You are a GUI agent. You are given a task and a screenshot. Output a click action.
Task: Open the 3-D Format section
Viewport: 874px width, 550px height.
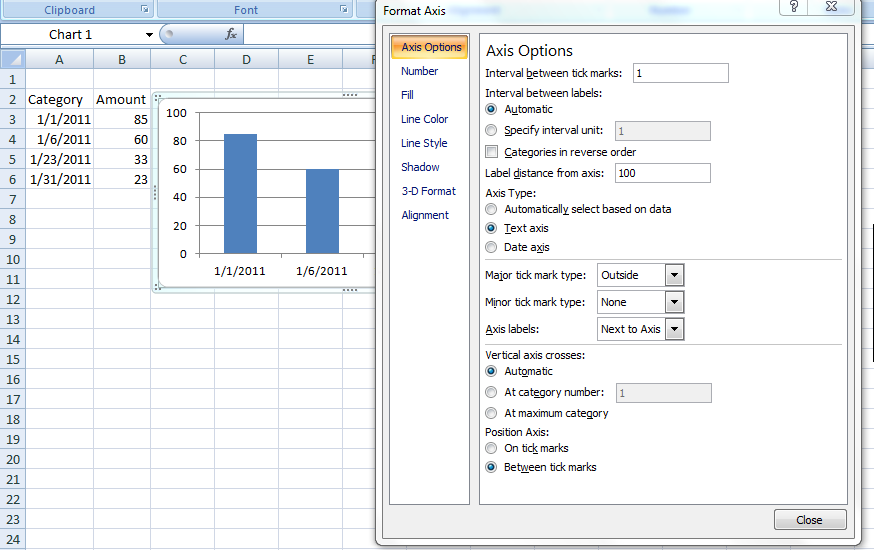429,191
